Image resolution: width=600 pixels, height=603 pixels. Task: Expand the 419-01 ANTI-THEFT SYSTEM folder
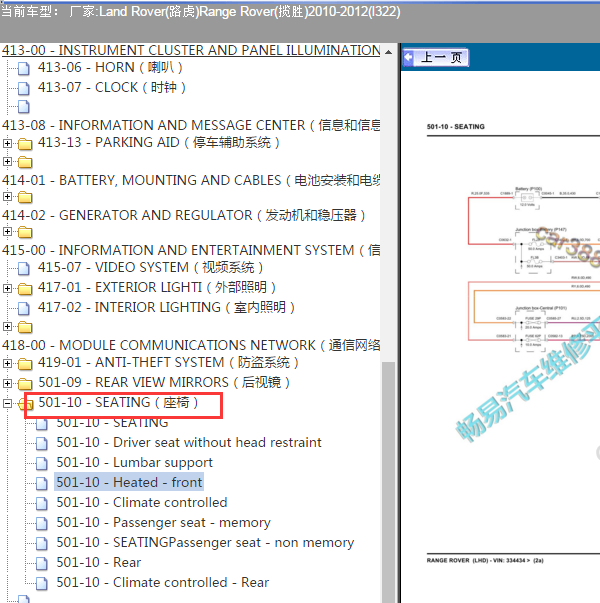pyautogui.click(x=7, y=363)
